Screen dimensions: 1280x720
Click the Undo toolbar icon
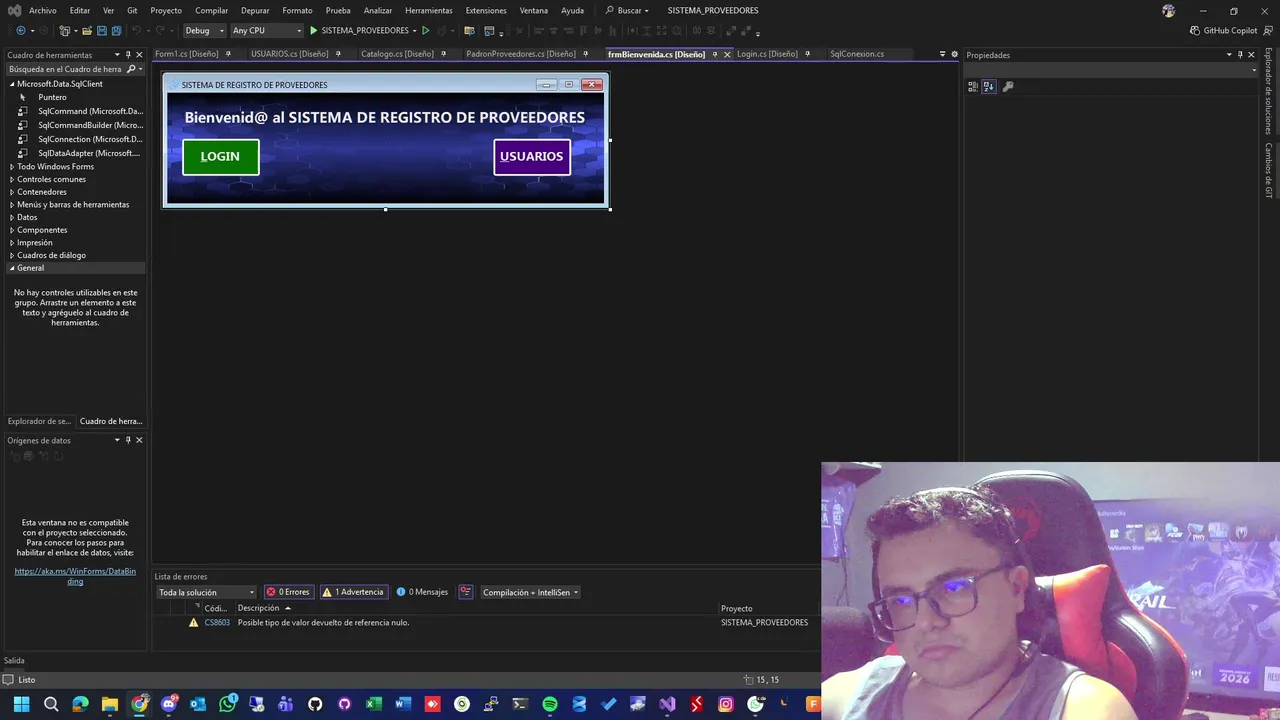pyautogui.click(x=136, y=31)
